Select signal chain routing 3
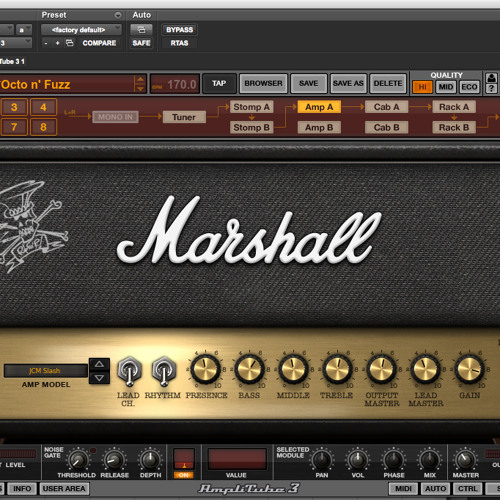The image size is (500, 500). pyautogui.click(x=14, y=107)
